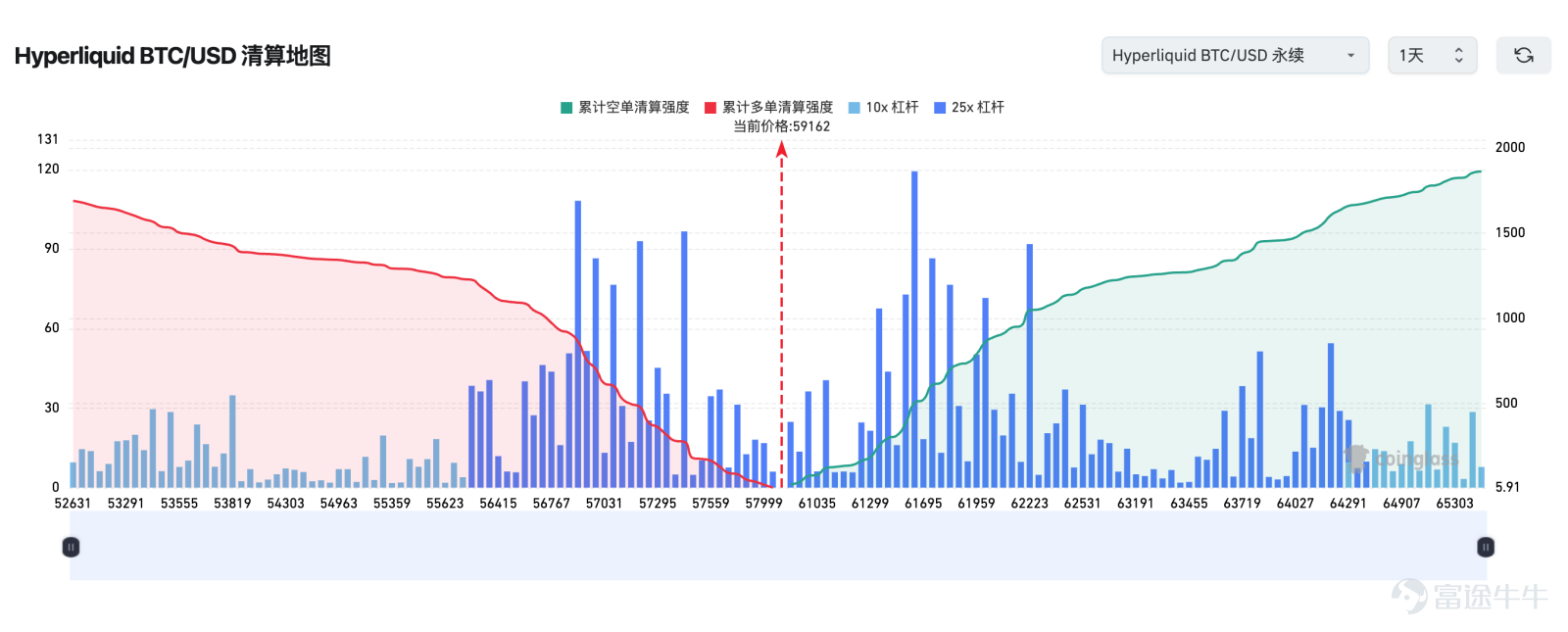
Task: Click the x-axis label 53291
Action: (125, 503)
